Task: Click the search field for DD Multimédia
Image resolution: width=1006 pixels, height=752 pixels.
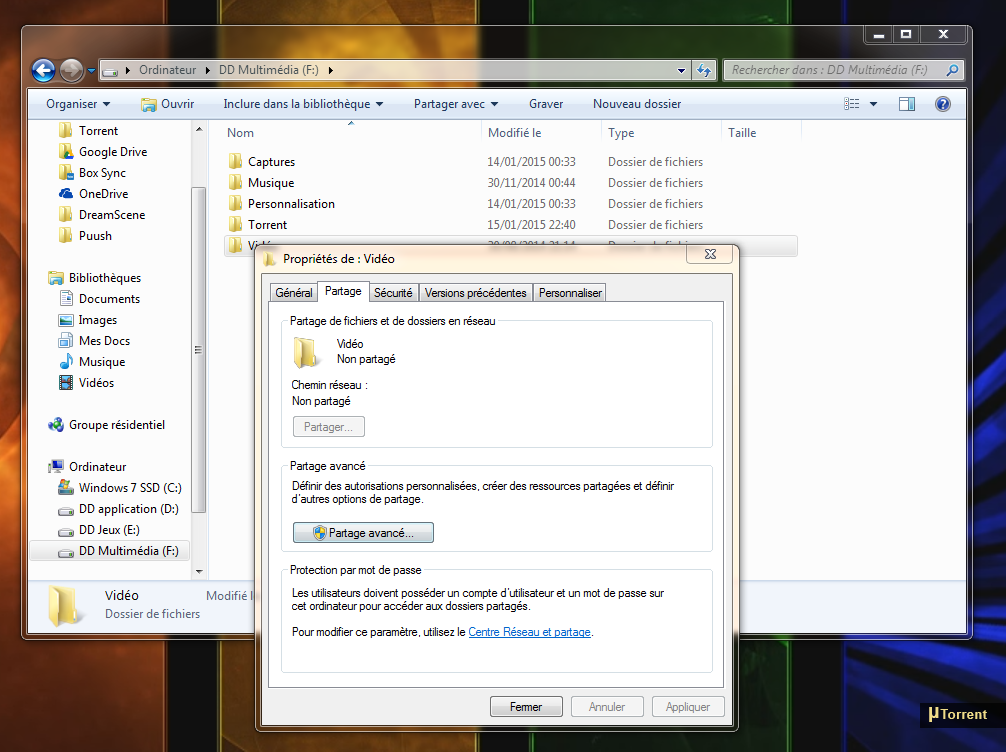Action: click(837, 70)
